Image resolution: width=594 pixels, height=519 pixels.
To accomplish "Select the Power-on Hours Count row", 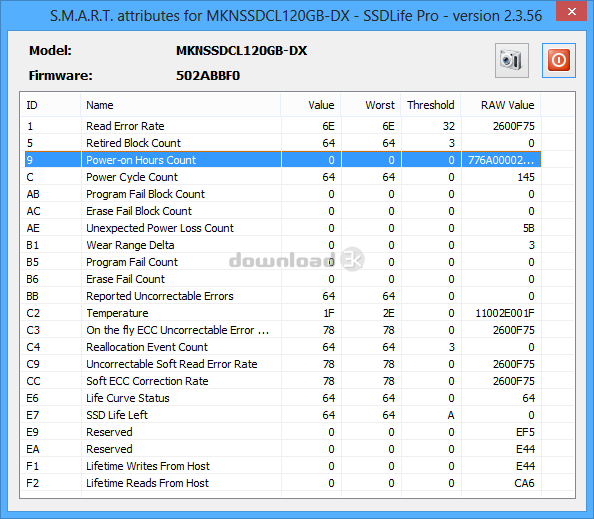I will click(x=283, y=160).
